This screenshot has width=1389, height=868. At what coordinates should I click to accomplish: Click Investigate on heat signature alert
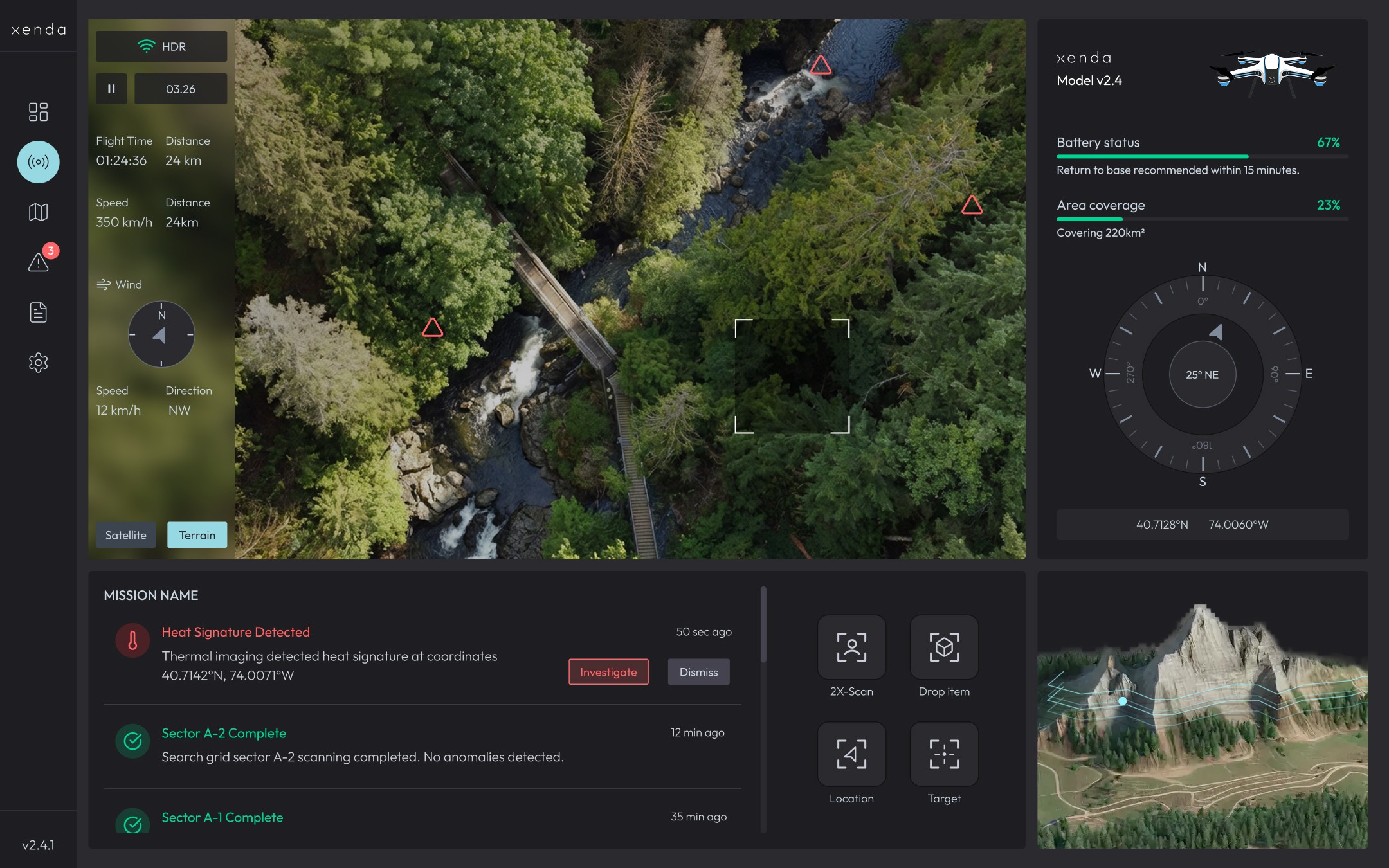(608, 672)
